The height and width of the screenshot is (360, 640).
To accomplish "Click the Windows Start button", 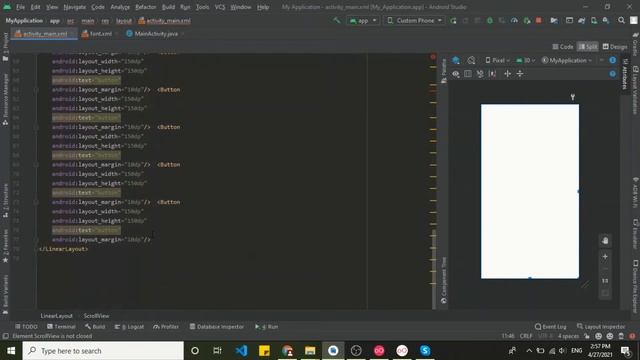I will coord(11,351).
